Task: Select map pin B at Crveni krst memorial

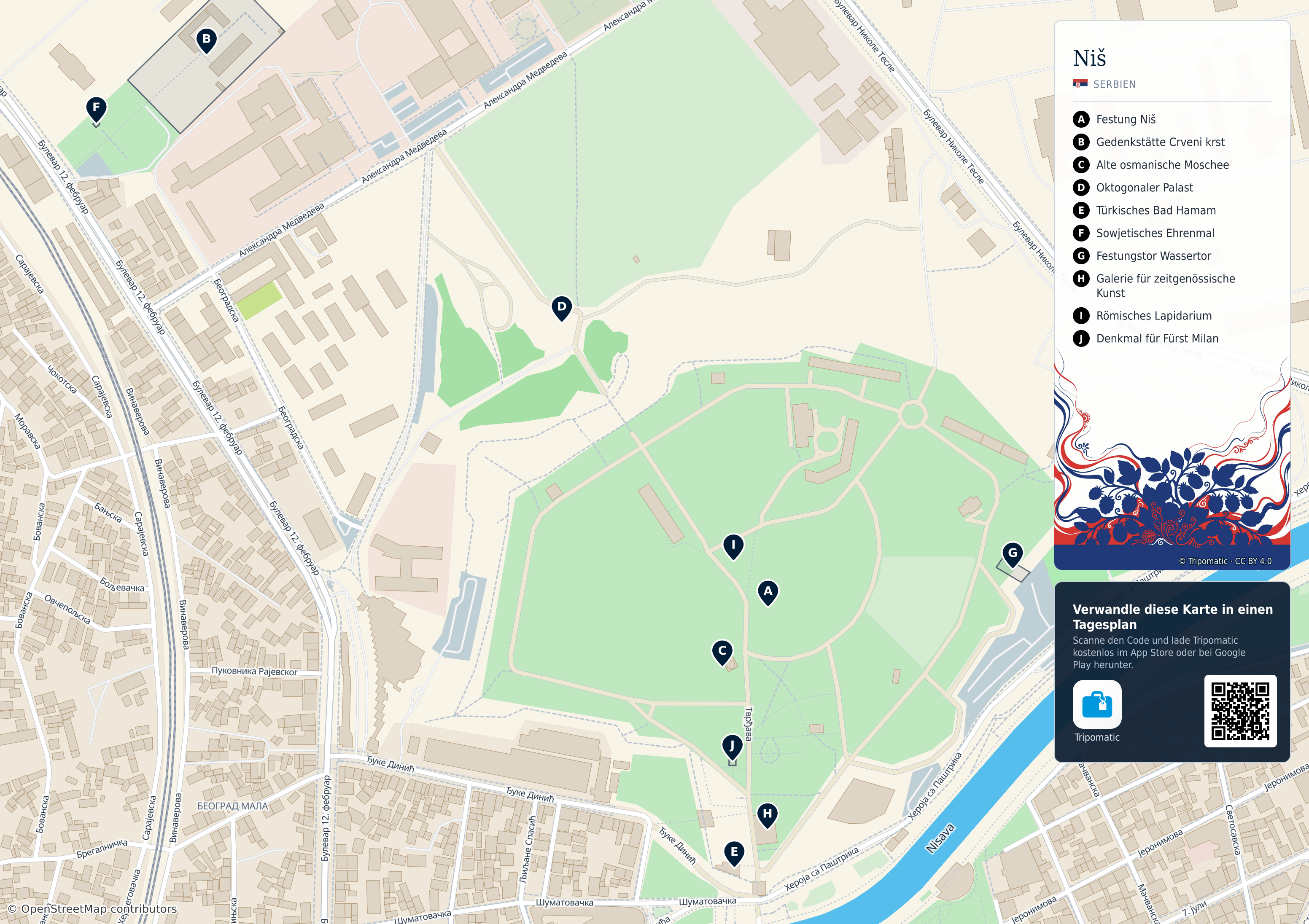Action: (206, 40)
